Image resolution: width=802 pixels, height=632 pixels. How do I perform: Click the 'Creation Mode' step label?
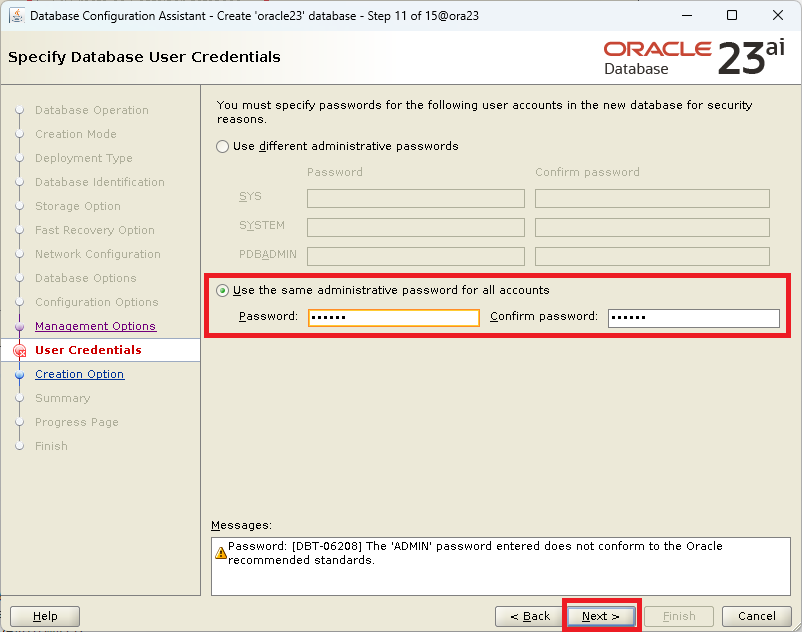click(76, 134)
